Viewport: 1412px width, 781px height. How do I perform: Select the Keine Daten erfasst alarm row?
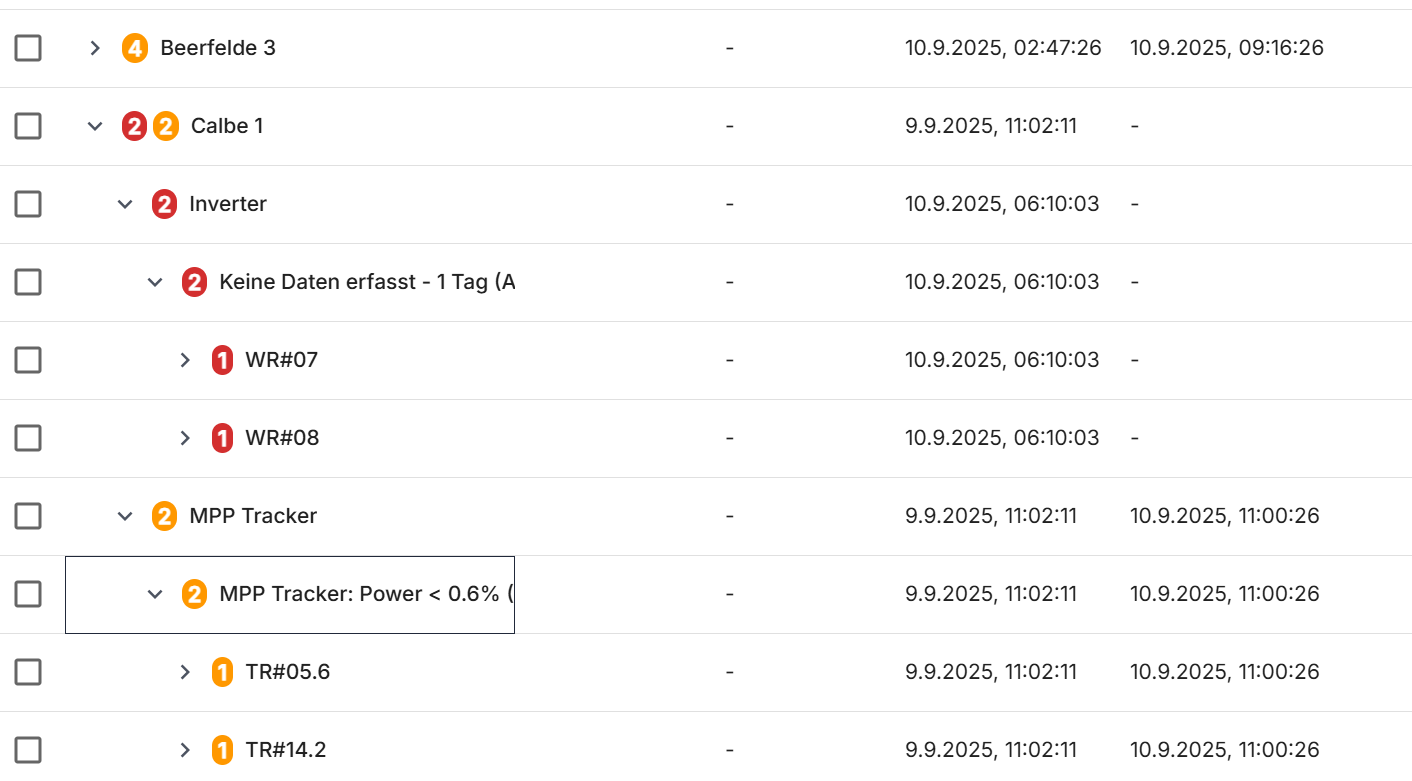(x=366, y=282)
